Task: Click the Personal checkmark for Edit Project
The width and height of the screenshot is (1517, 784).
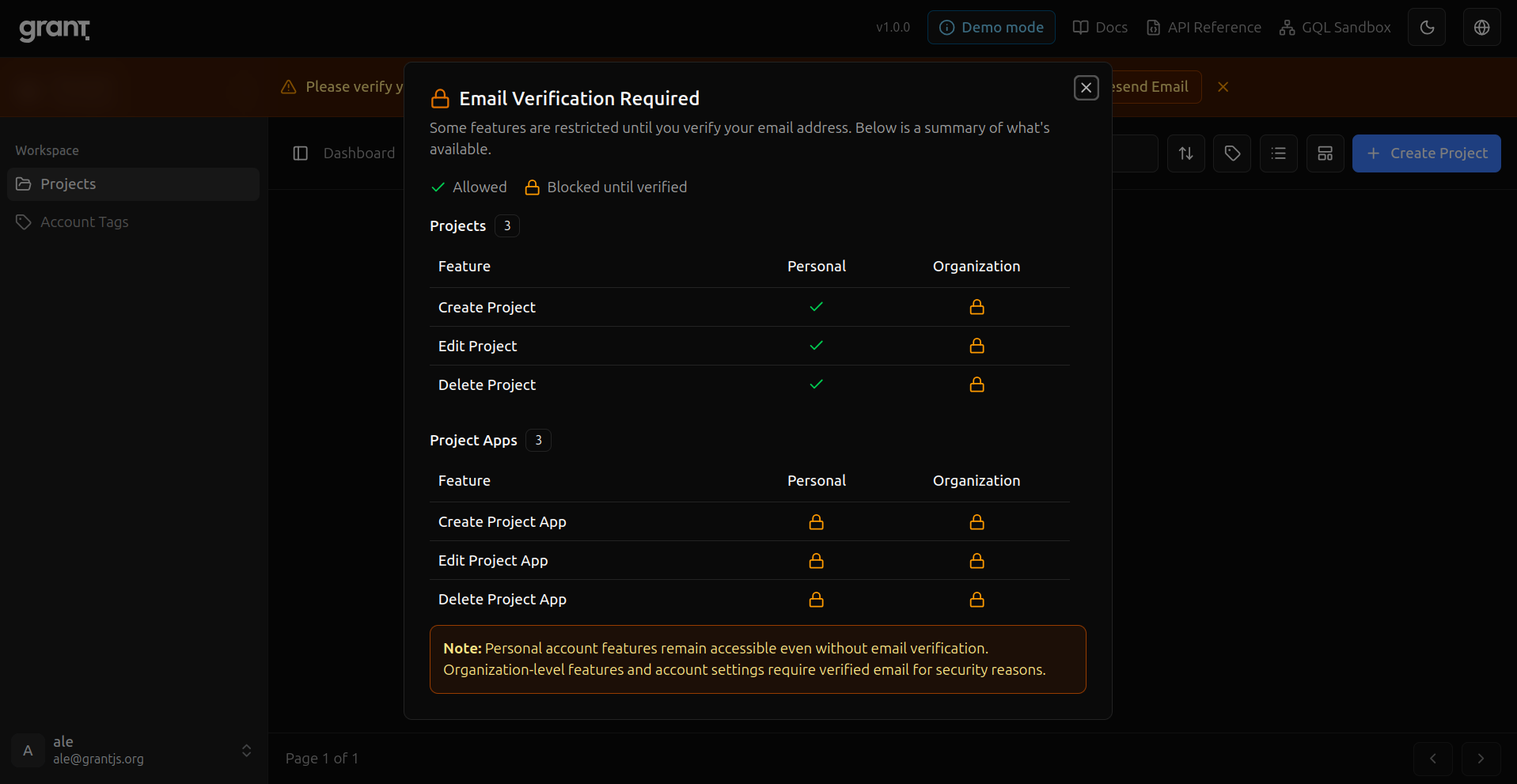Action: (x=816, y=346)
